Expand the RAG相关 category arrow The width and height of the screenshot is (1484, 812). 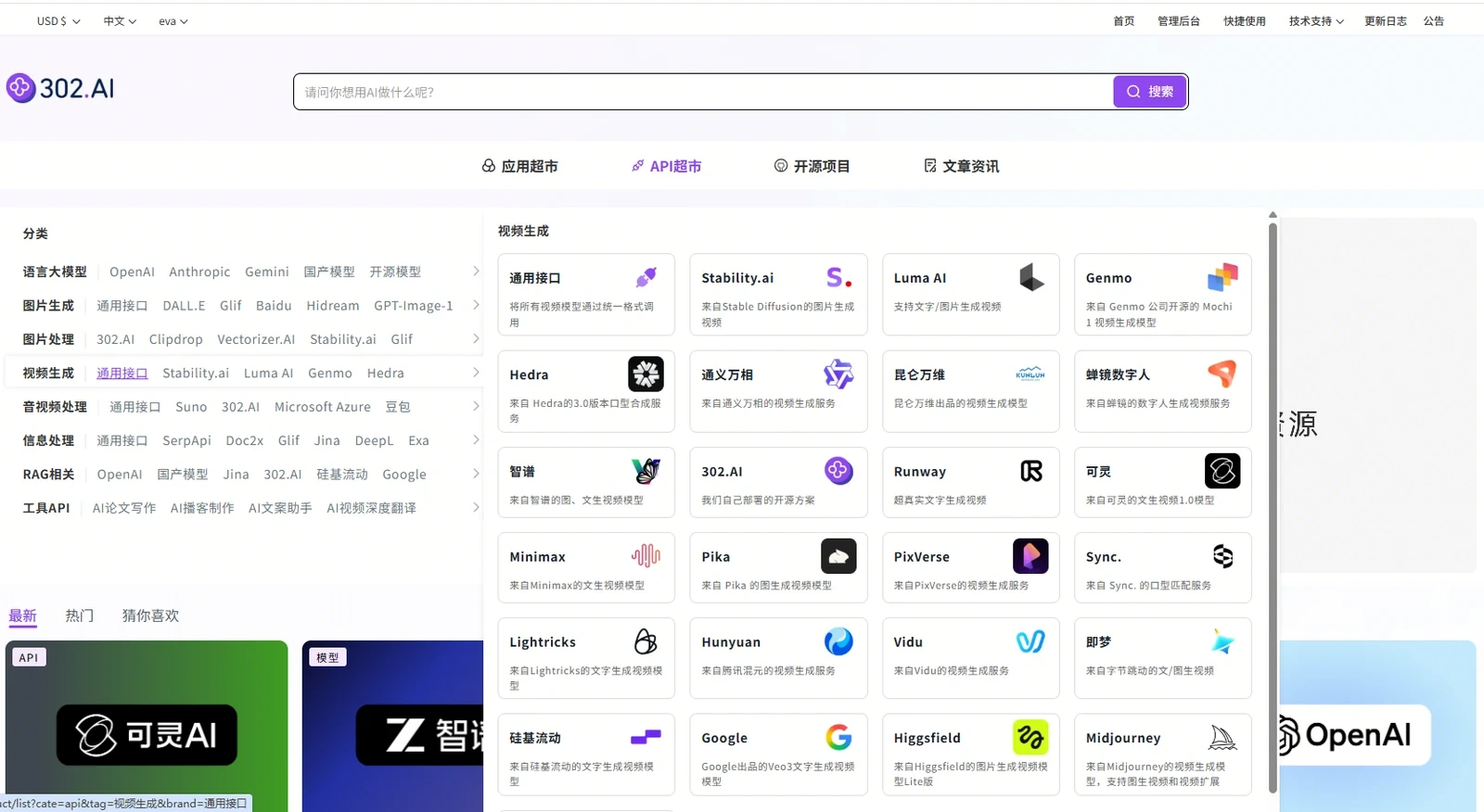[x=476, y=475]
